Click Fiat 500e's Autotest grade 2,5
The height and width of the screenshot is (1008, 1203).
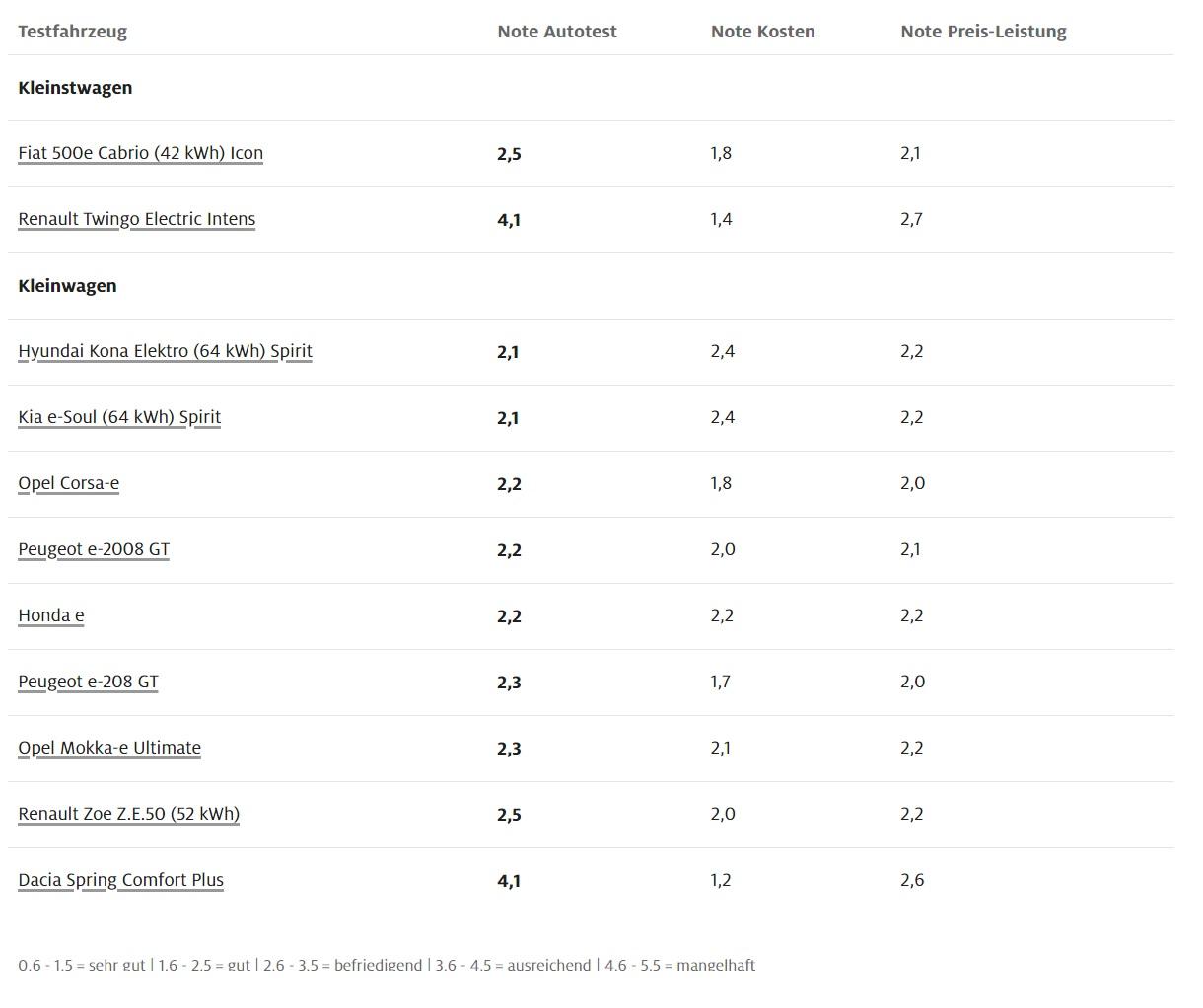pos(509,154)
